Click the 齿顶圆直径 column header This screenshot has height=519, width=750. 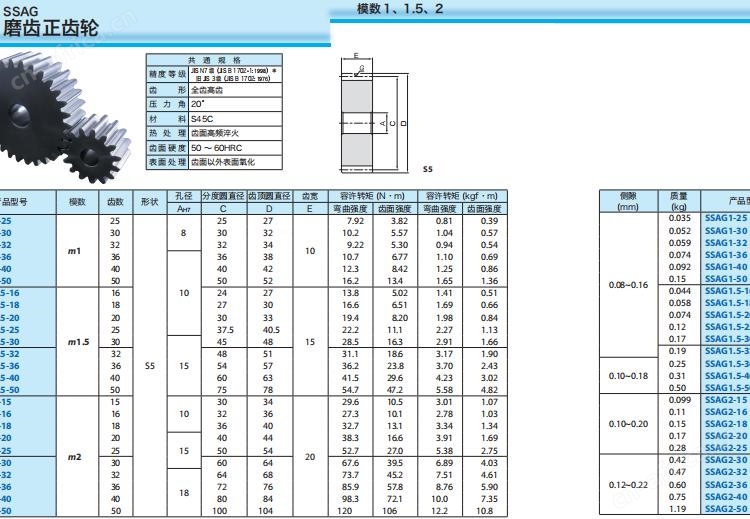(269, 196)
